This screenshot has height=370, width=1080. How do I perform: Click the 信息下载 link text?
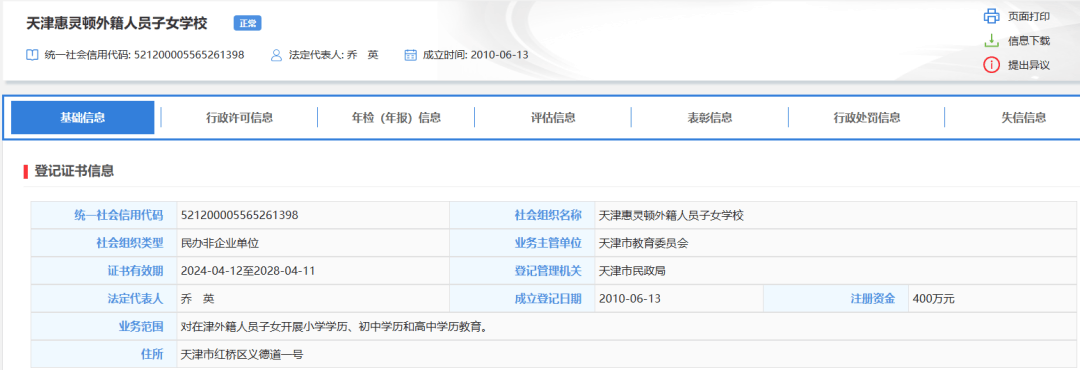1028,41
